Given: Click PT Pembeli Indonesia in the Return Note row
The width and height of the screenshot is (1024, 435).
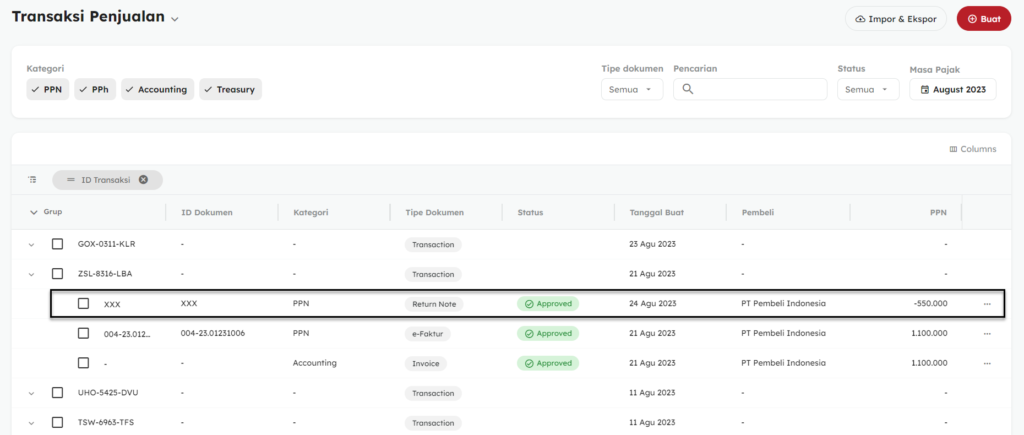Looking at the screenshot, I should coord(784,304).
